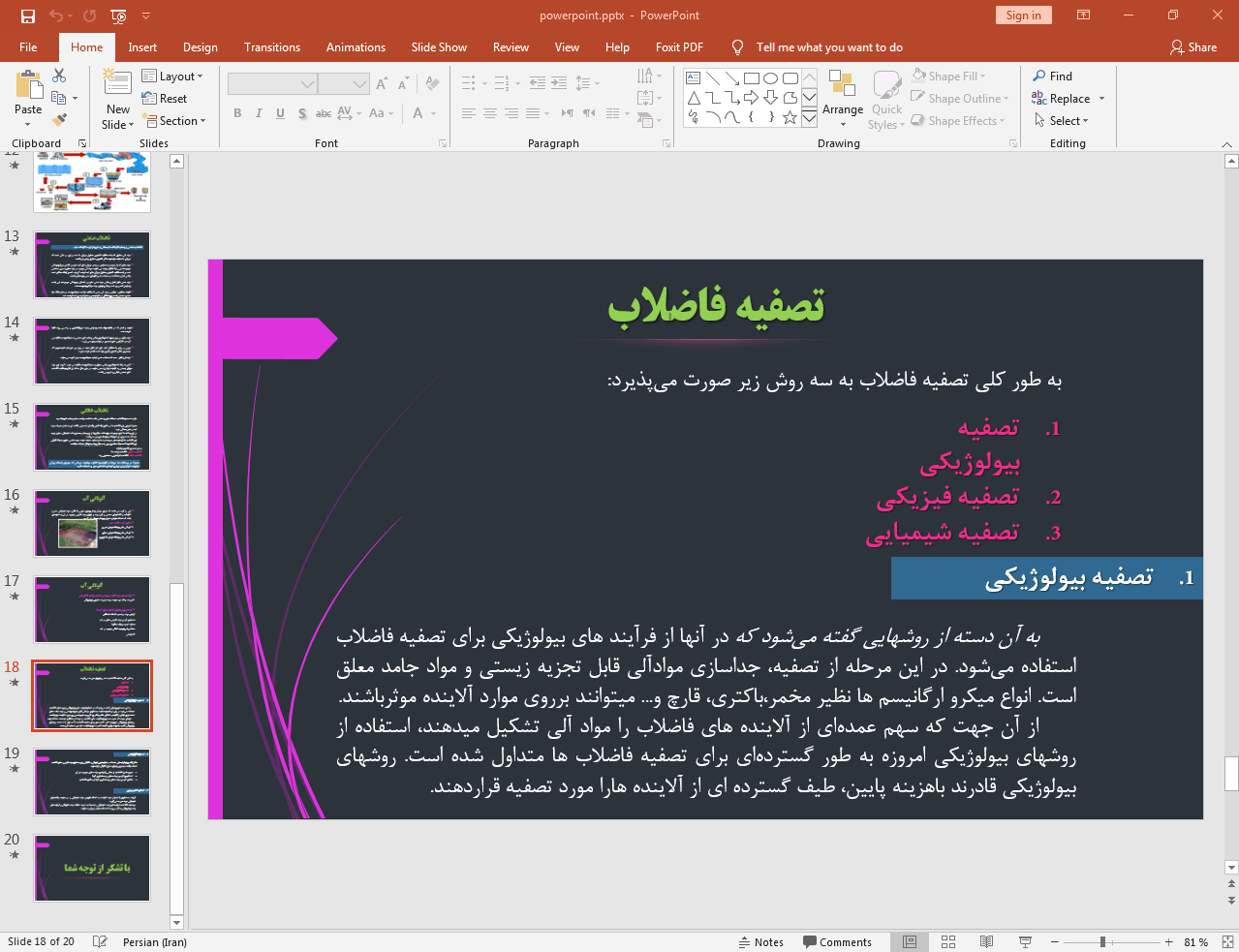
Task: Toggle Underline formatting
Action: point(280,113)
